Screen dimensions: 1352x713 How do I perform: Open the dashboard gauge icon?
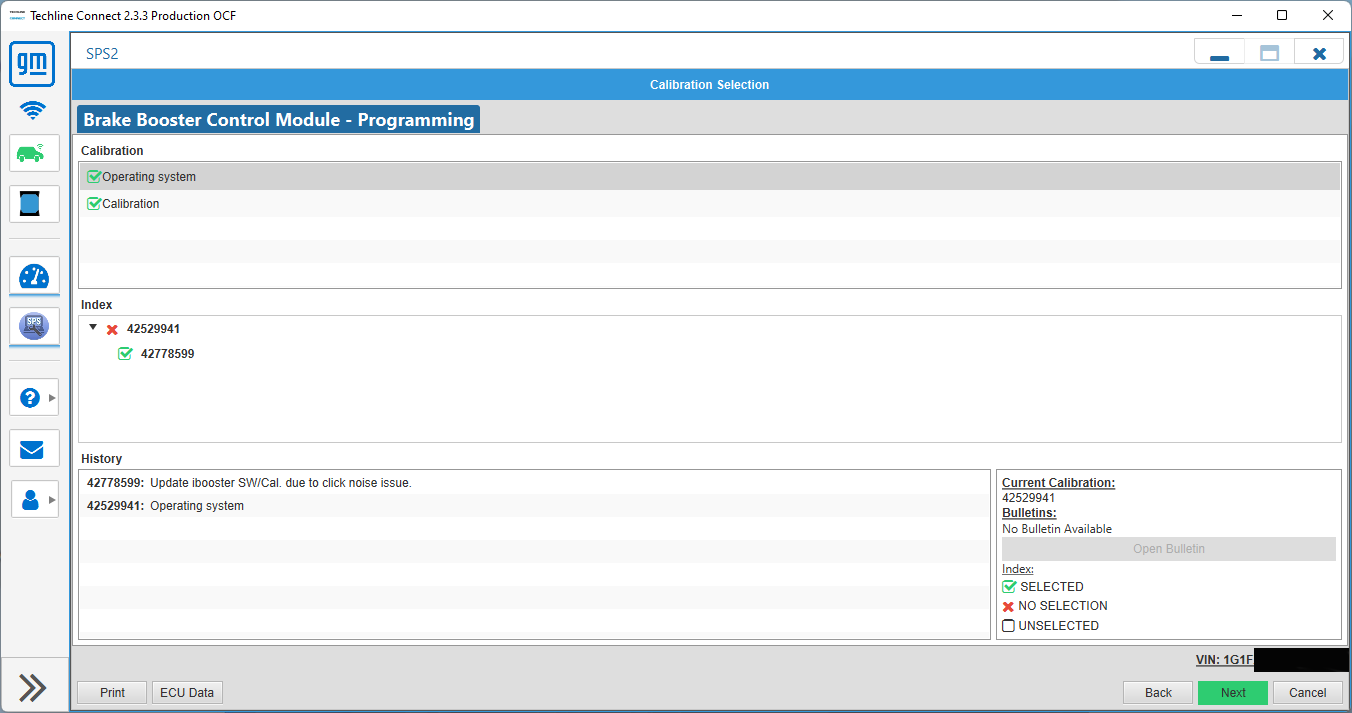pos(33,276)
